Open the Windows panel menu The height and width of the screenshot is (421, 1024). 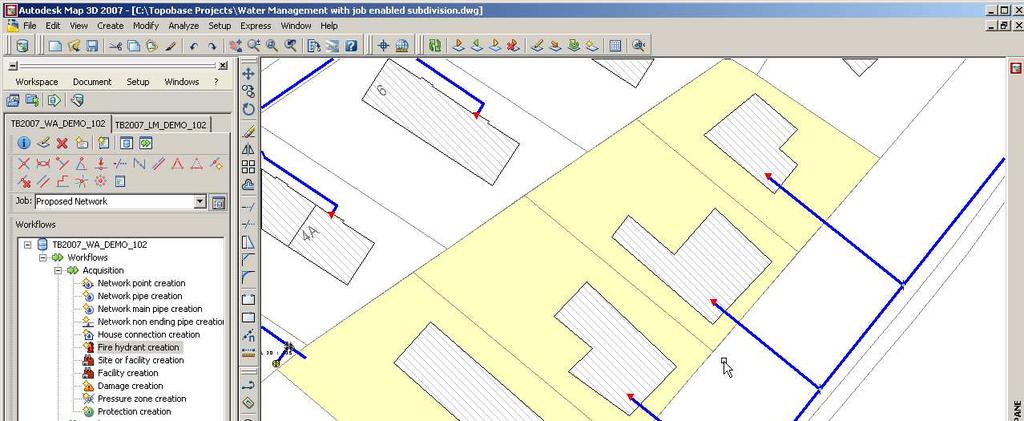182,82
